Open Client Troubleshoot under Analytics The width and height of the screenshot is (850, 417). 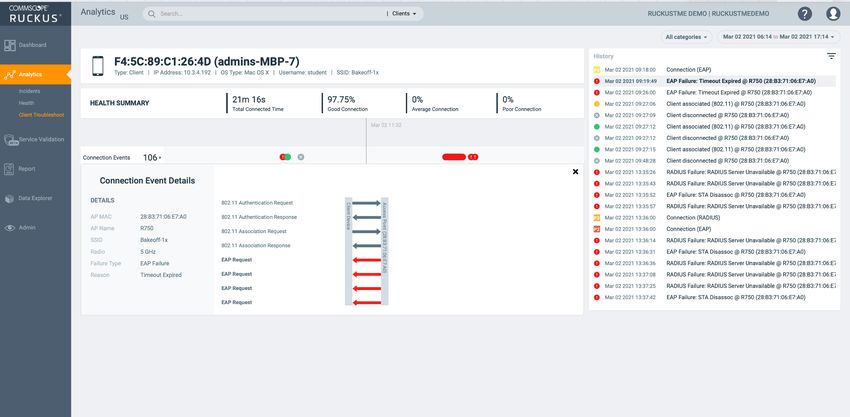coord(41,115)
